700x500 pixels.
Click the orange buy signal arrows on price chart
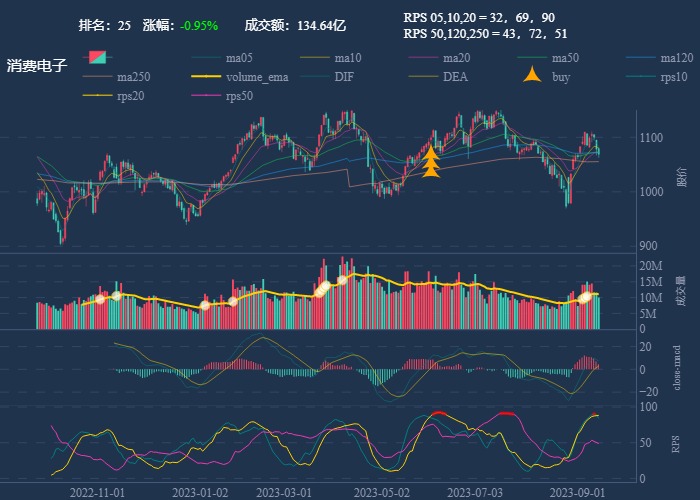[431, 163]
